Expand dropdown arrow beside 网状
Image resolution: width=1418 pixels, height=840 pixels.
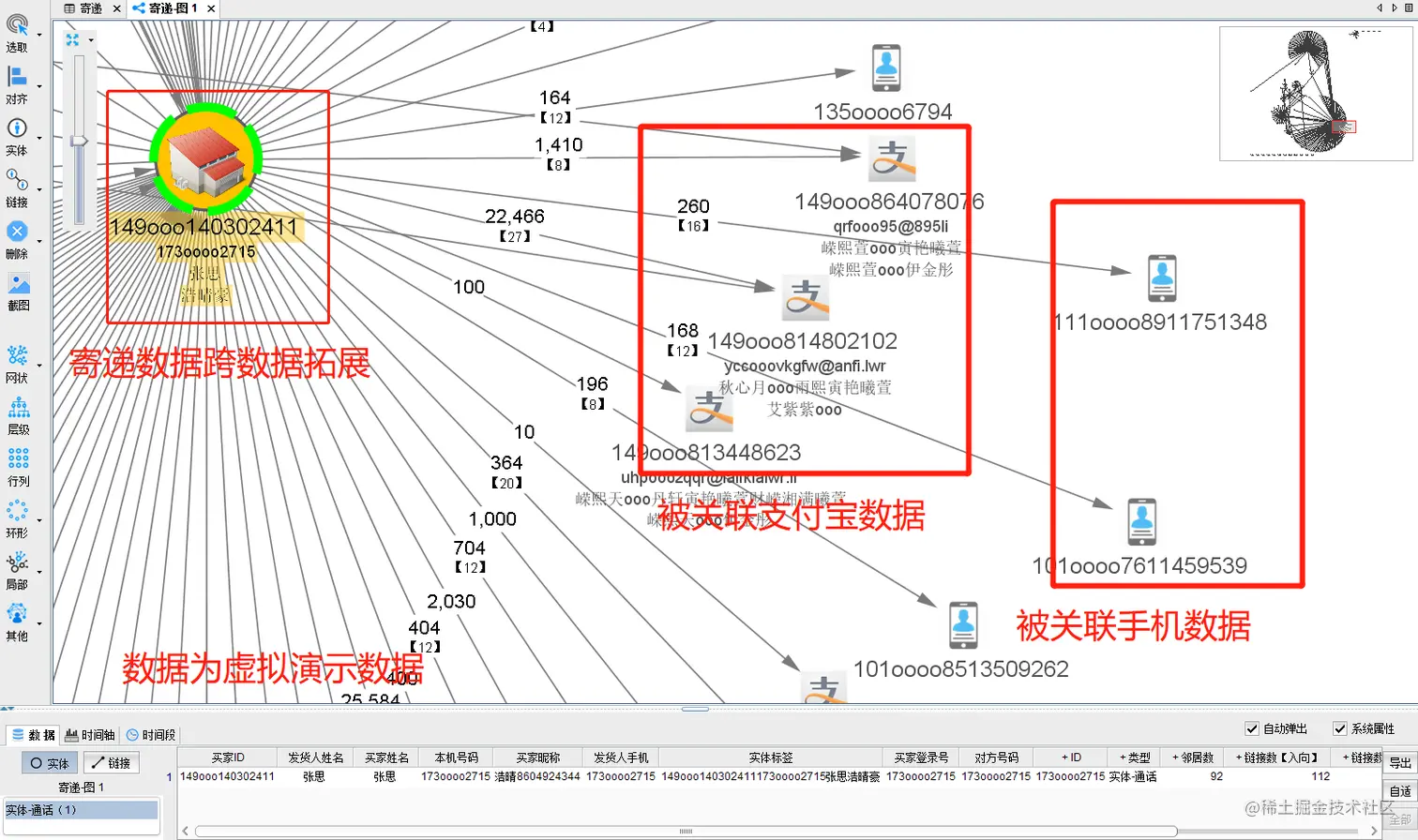39,364
